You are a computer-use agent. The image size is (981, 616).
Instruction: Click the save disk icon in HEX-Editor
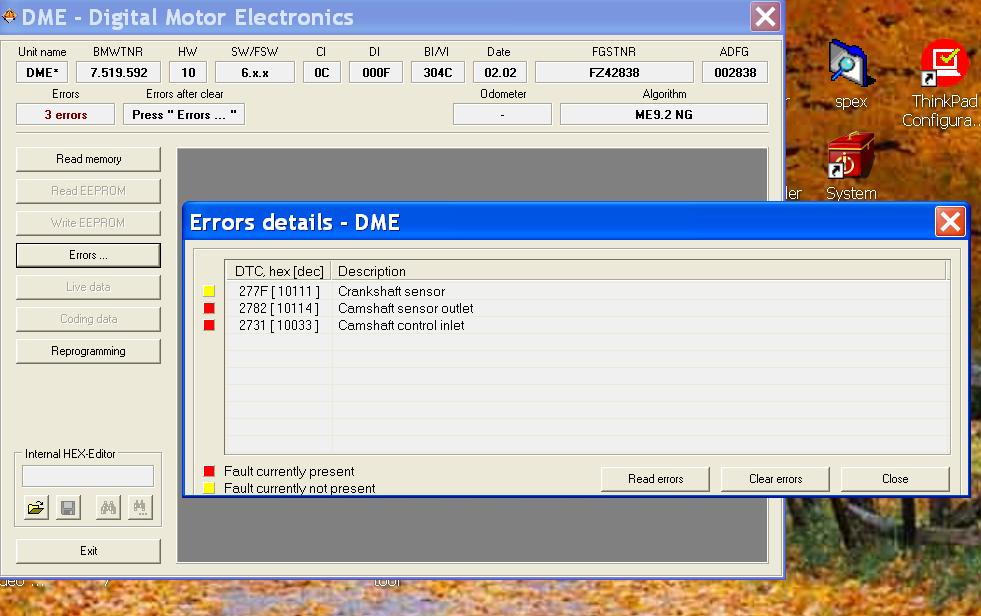coord(68,507)
